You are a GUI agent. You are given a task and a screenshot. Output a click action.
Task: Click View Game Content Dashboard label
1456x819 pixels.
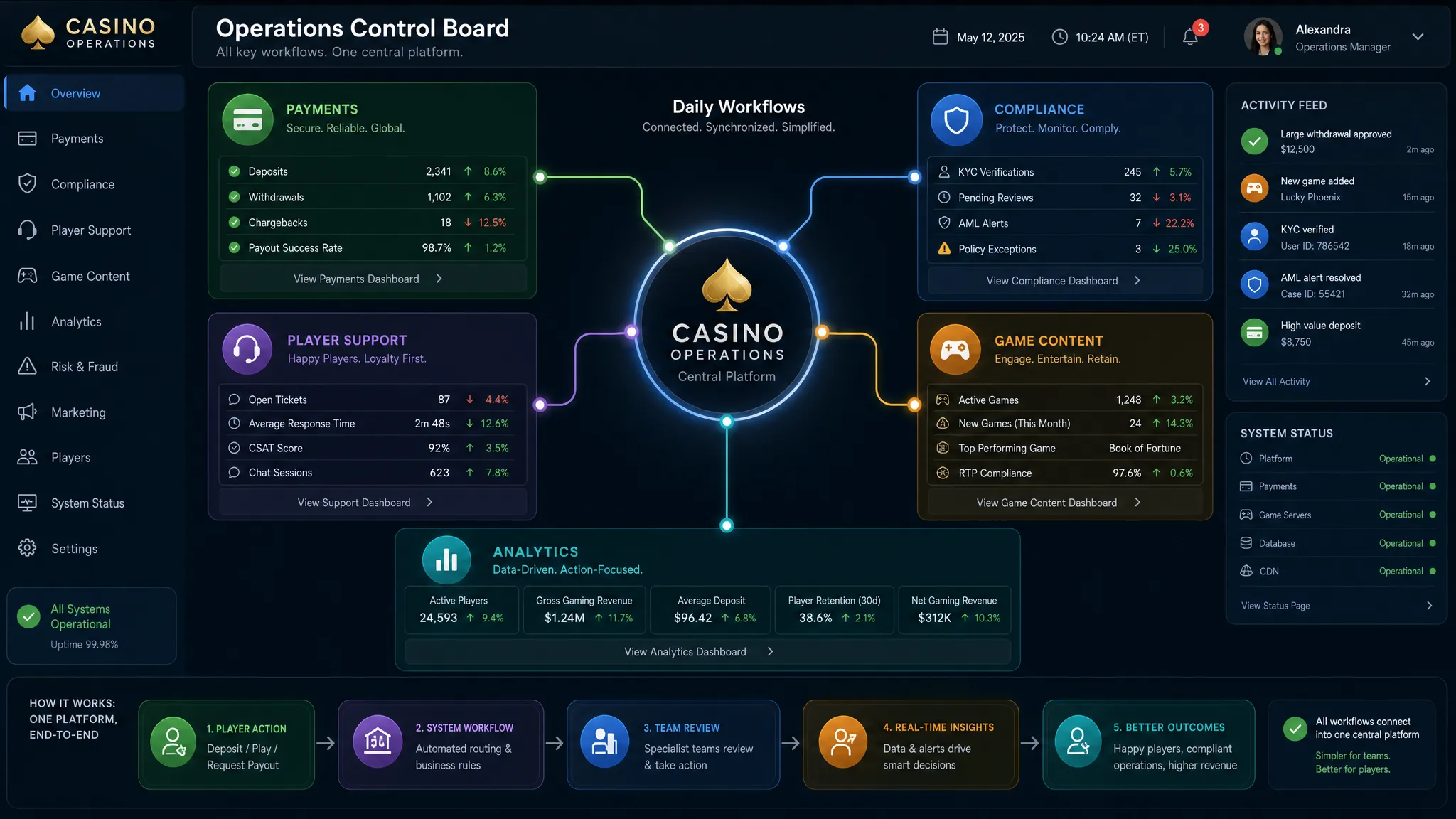point(1046,503)
